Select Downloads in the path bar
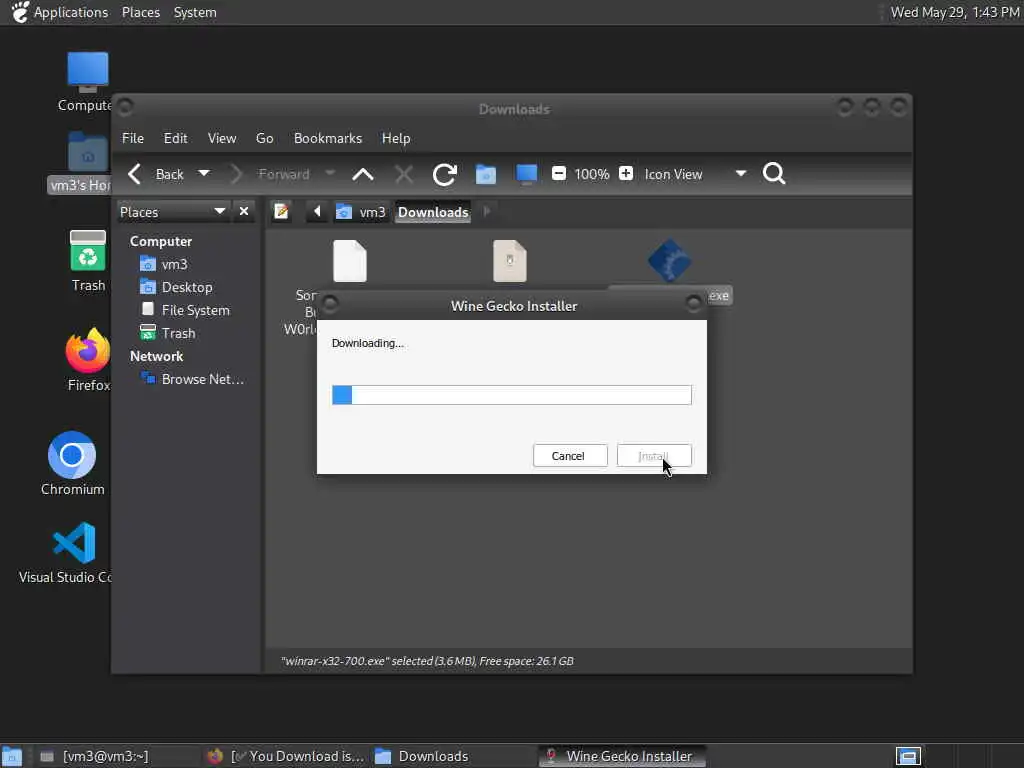Screen dimensions: 1024x768 pyautogui.click(x=433, y=212)
